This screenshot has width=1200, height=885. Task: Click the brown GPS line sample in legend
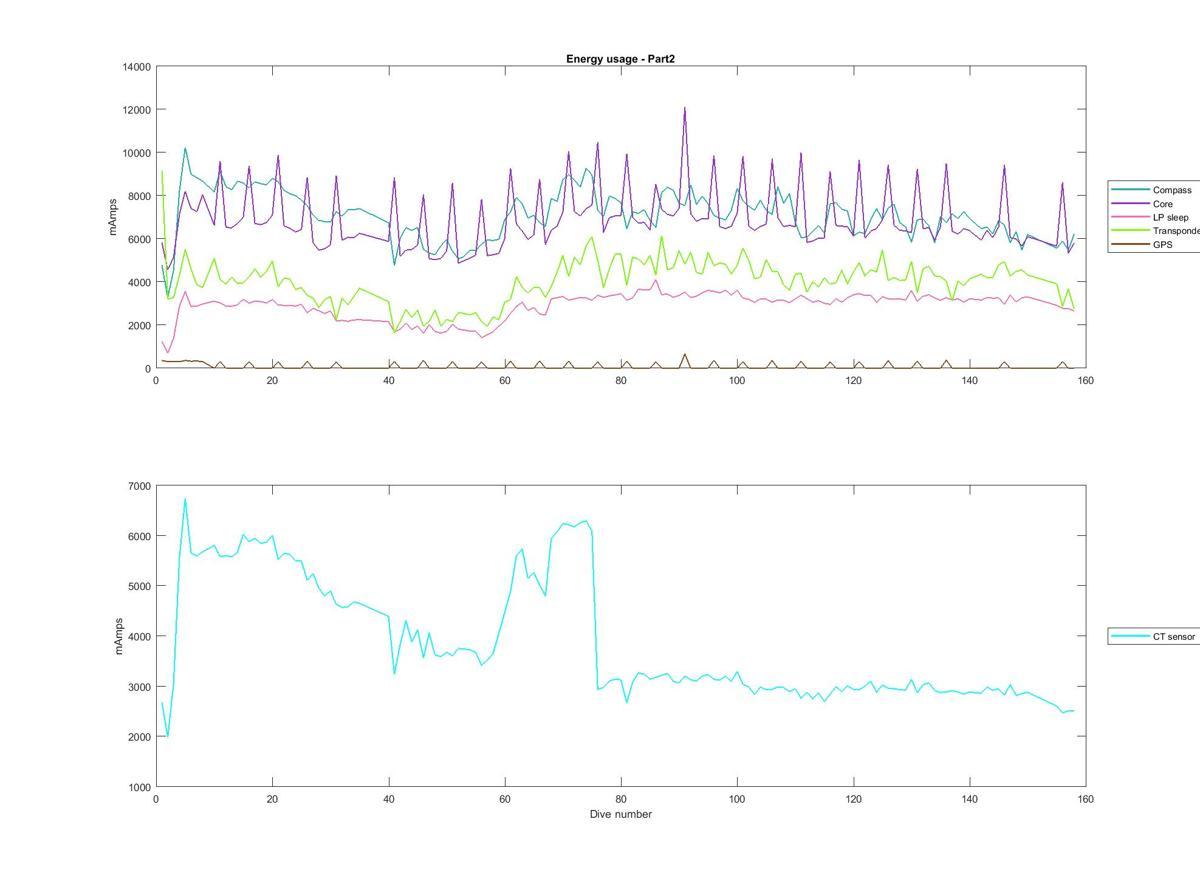pyautogui.click(x=1130, y=244)
